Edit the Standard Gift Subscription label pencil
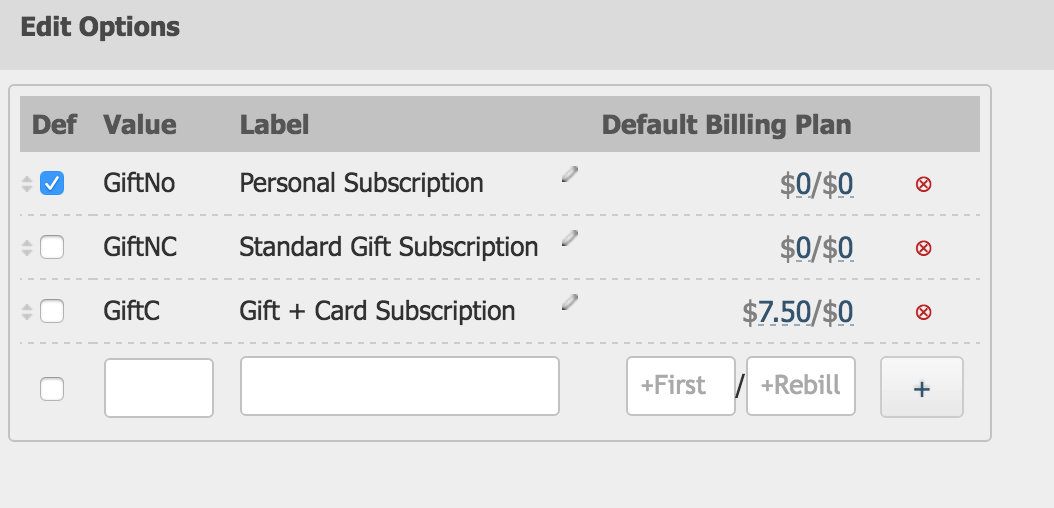The image size is (1054, 508). (570, 238)
